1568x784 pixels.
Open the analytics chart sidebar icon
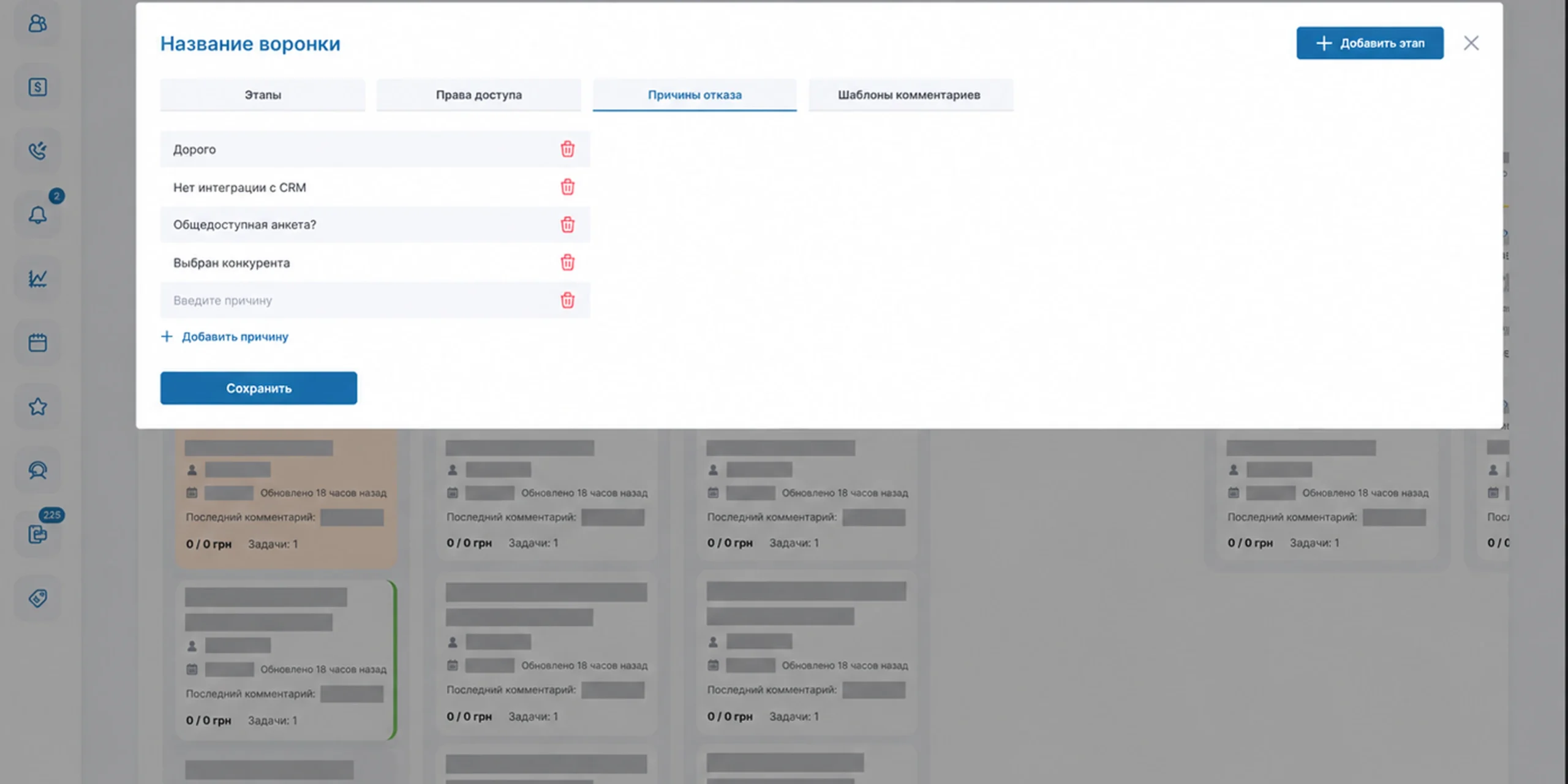(37, 279)
